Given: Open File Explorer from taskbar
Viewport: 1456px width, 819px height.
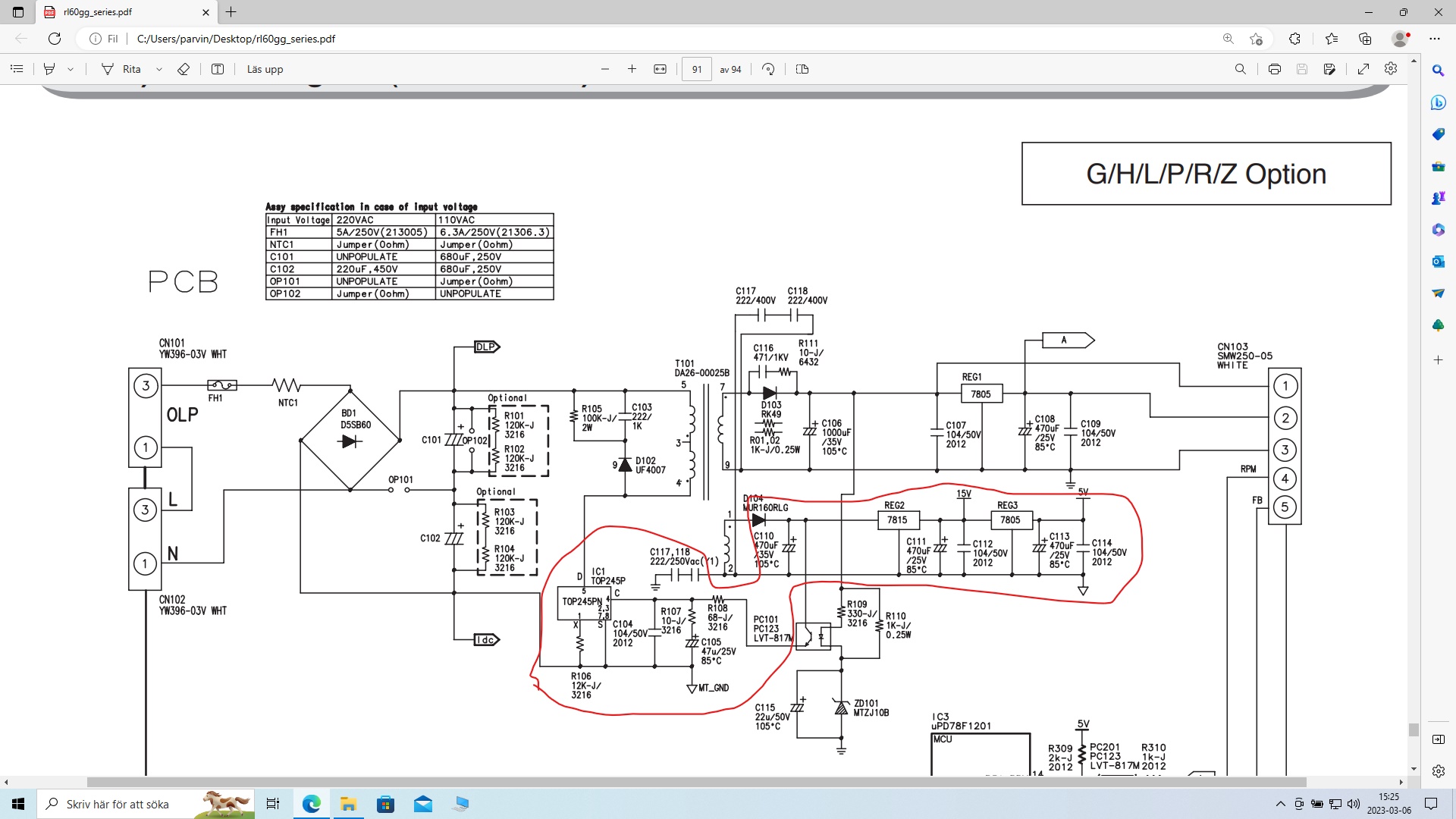Looking at the screenshot, I should click(348, 804).
